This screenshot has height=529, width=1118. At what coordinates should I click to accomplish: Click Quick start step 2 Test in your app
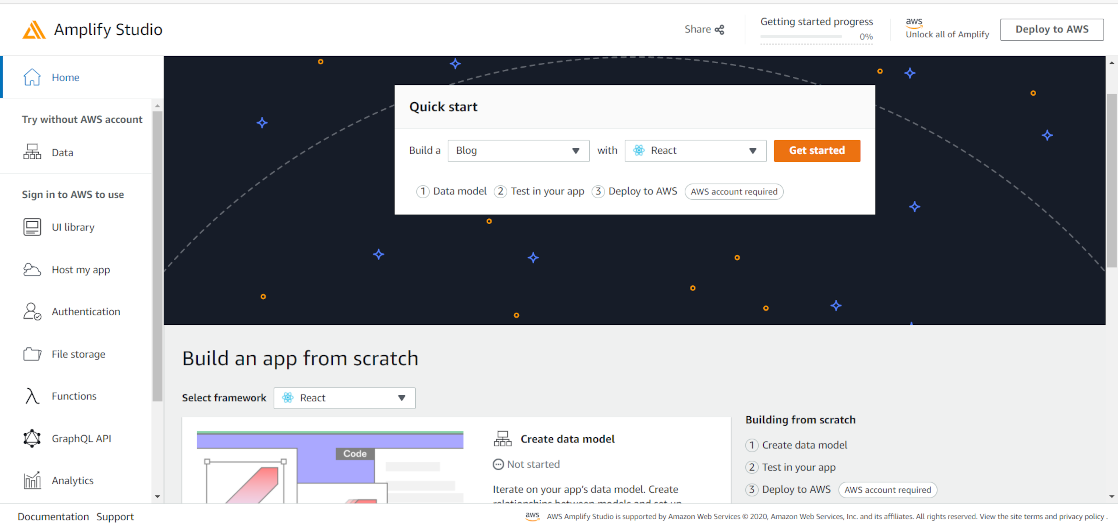point(540,191)
